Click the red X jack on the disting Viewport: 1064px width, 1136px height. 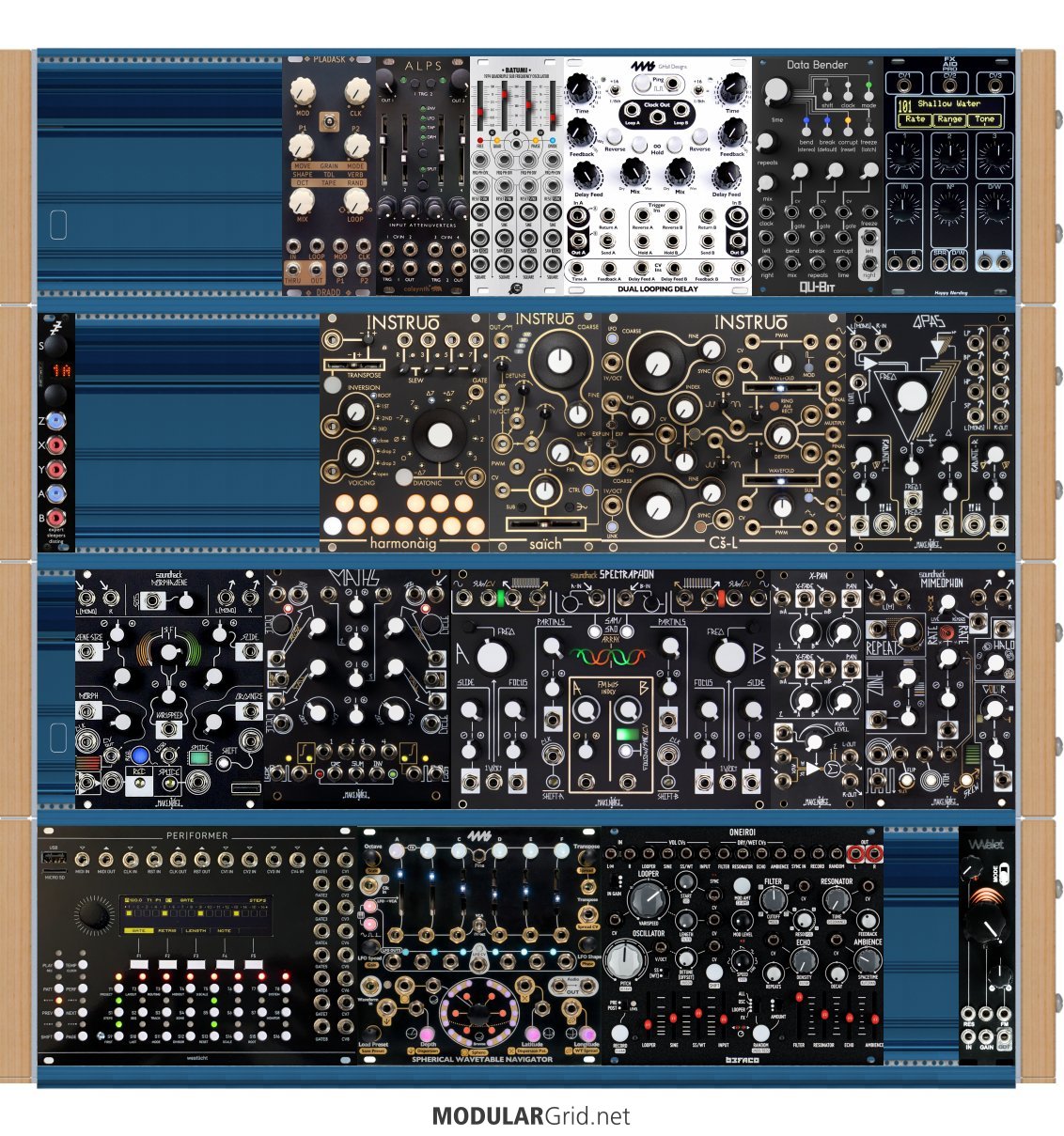coord(55,444)
